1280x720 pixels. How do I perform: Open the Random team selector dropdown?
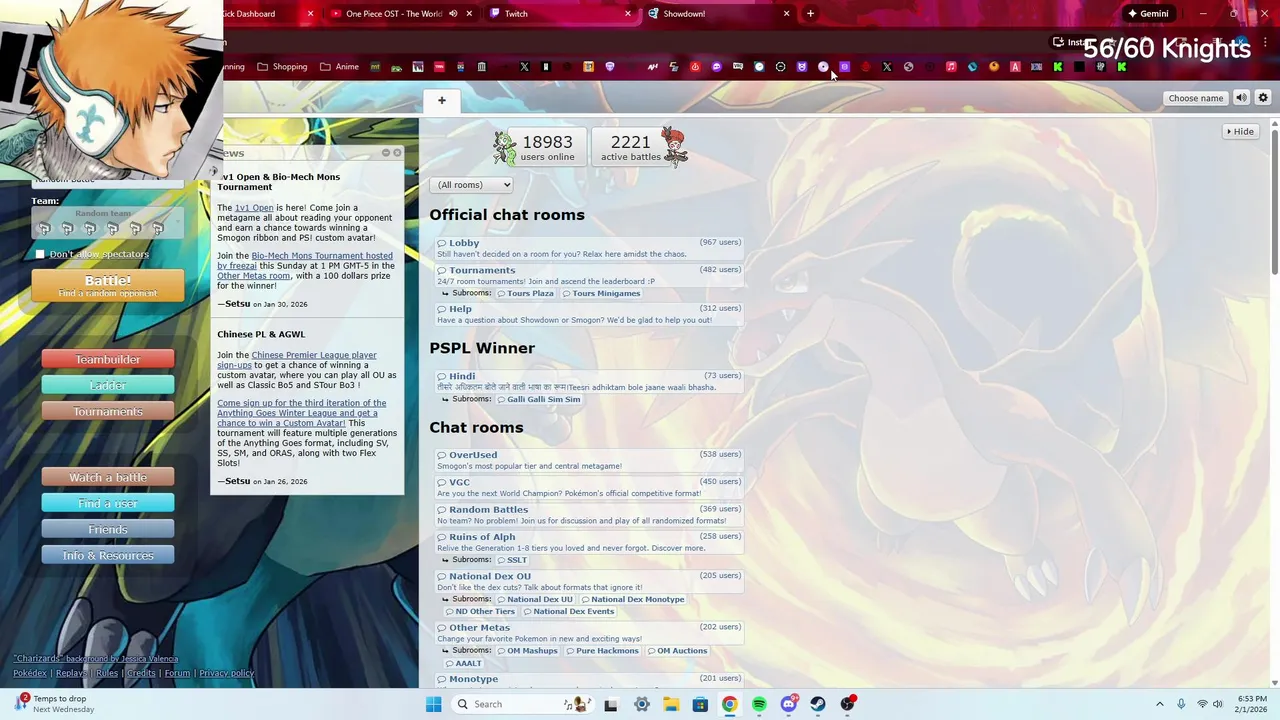[108, 224]
